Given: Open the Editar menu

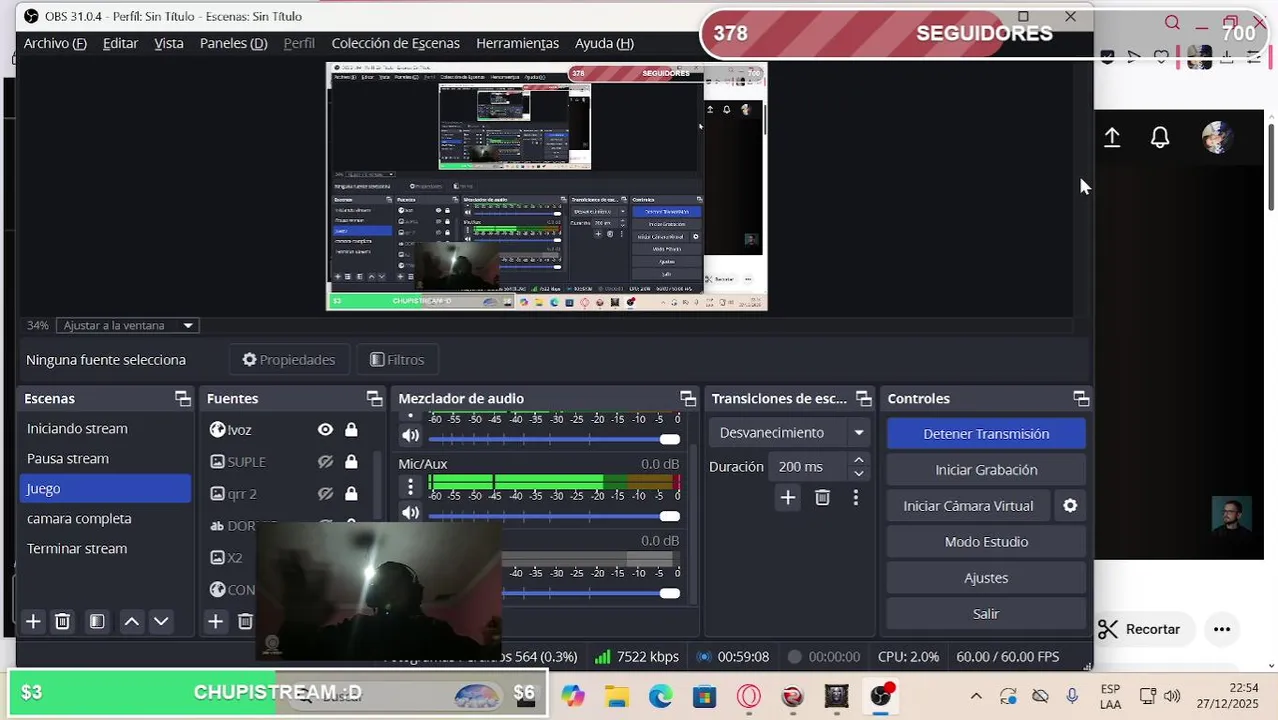Looking at the screenshot, I should (120, 43).
